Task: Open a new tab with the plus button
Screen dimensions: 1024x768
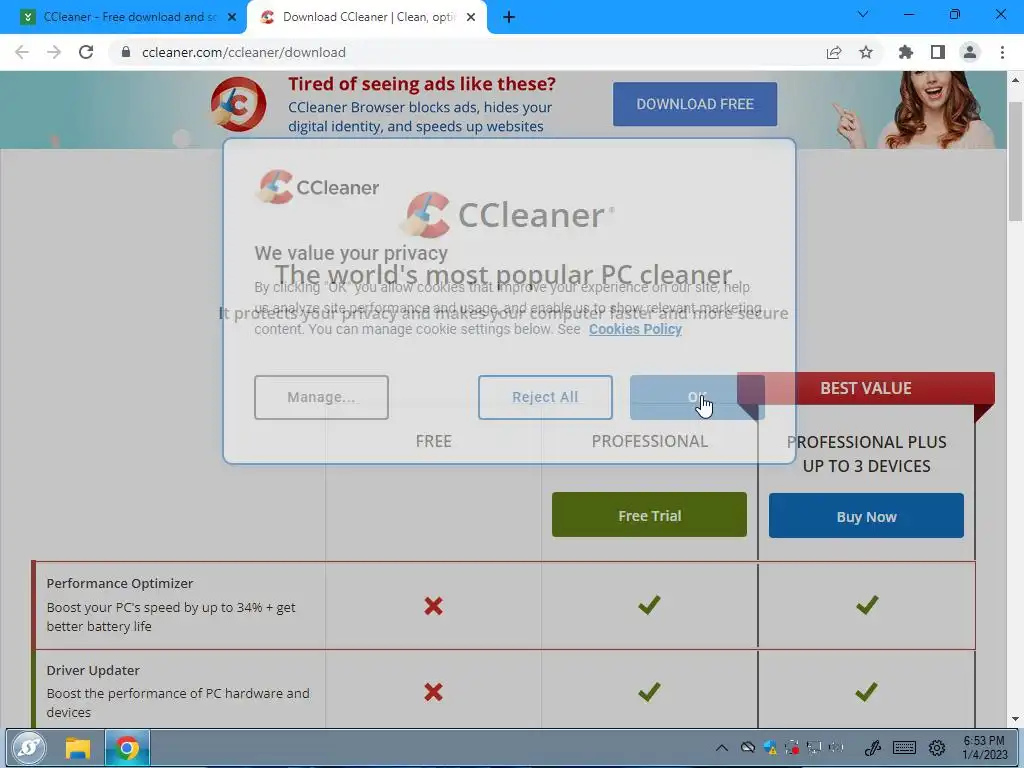Action: point(509,17)
